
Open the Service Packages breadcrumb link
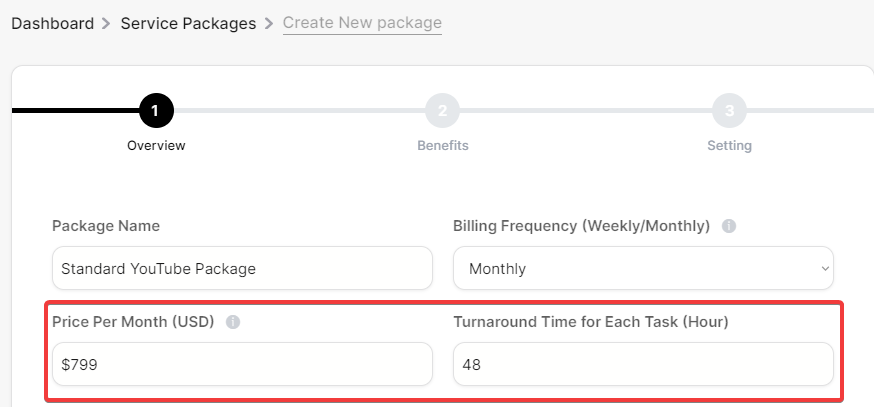pyautogui.click(x=188, y=23)
